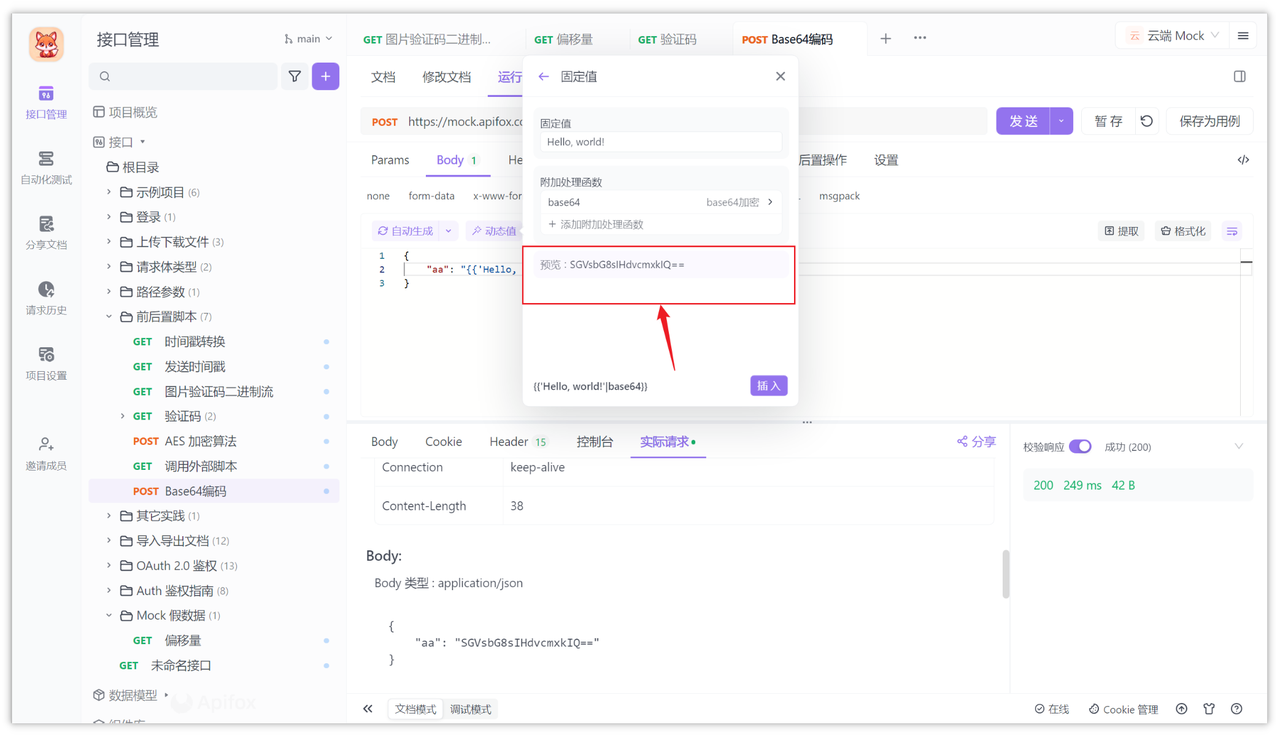This screenshot has height=738, width=1280.
Task: Expand the 验证码 item
Action: coord(122,416)
